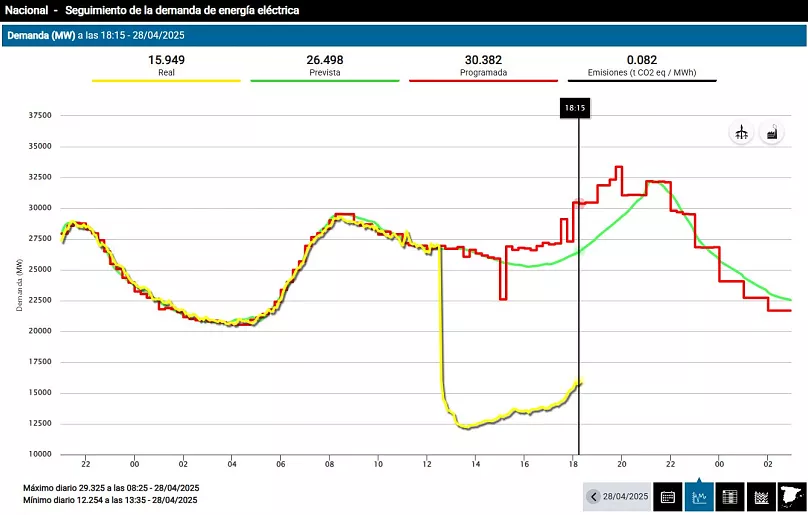Viewport: 808px width, 515px height.
Task: Click the factory emissions icon
Action: pos(771,133)
